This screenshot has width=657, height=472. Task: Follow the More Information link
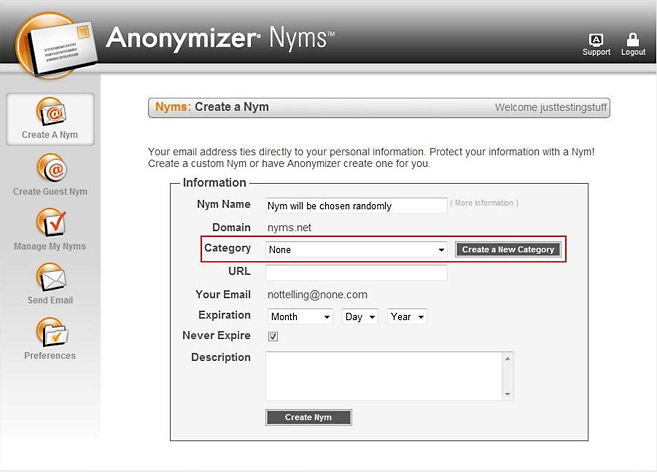point(485,203)
